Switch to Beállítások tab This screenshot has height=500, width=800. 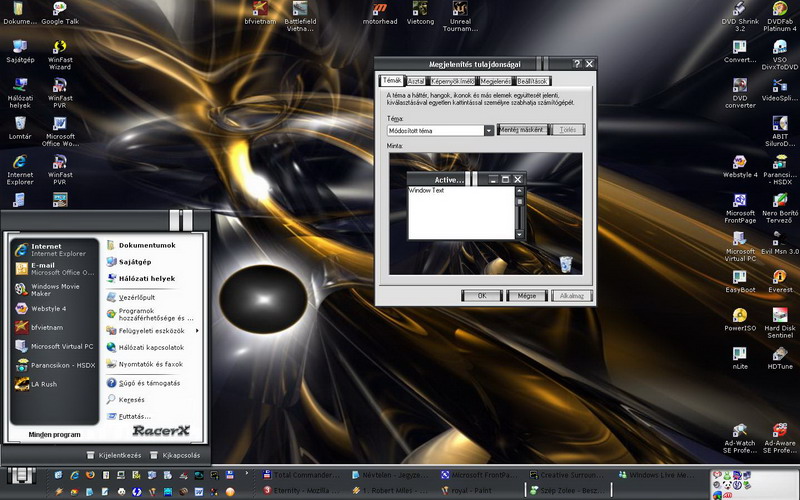point(532,81)
